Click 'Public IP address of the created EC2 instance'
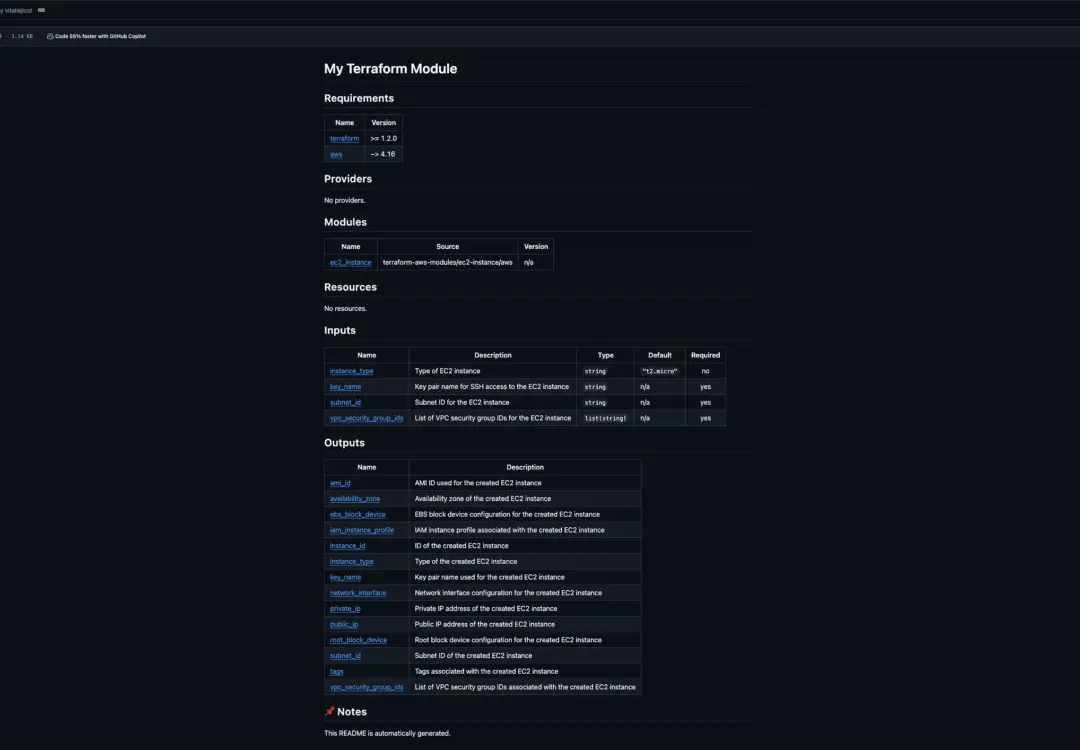The height and width of the screenshot is (750, 1080). (x=485, y=625)
